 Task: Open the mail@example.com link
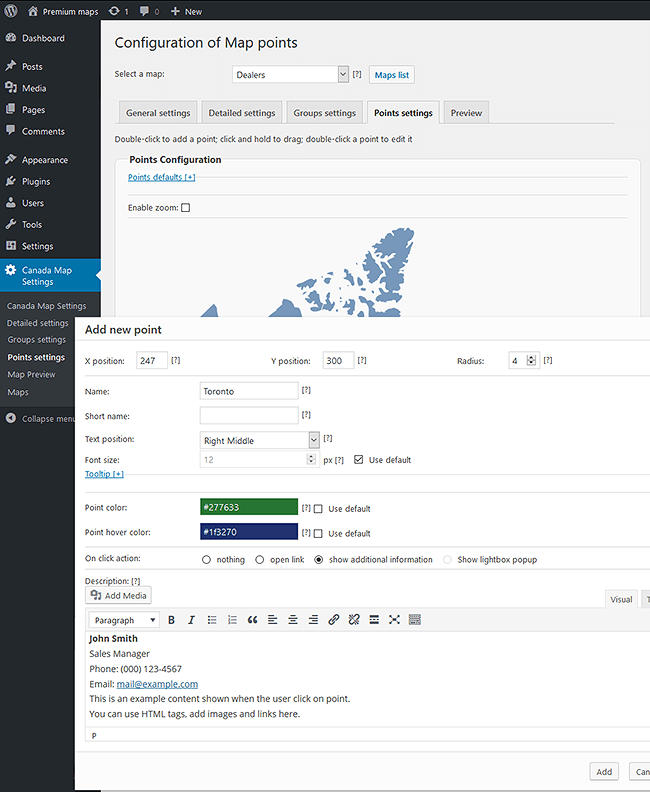[157, 684]
